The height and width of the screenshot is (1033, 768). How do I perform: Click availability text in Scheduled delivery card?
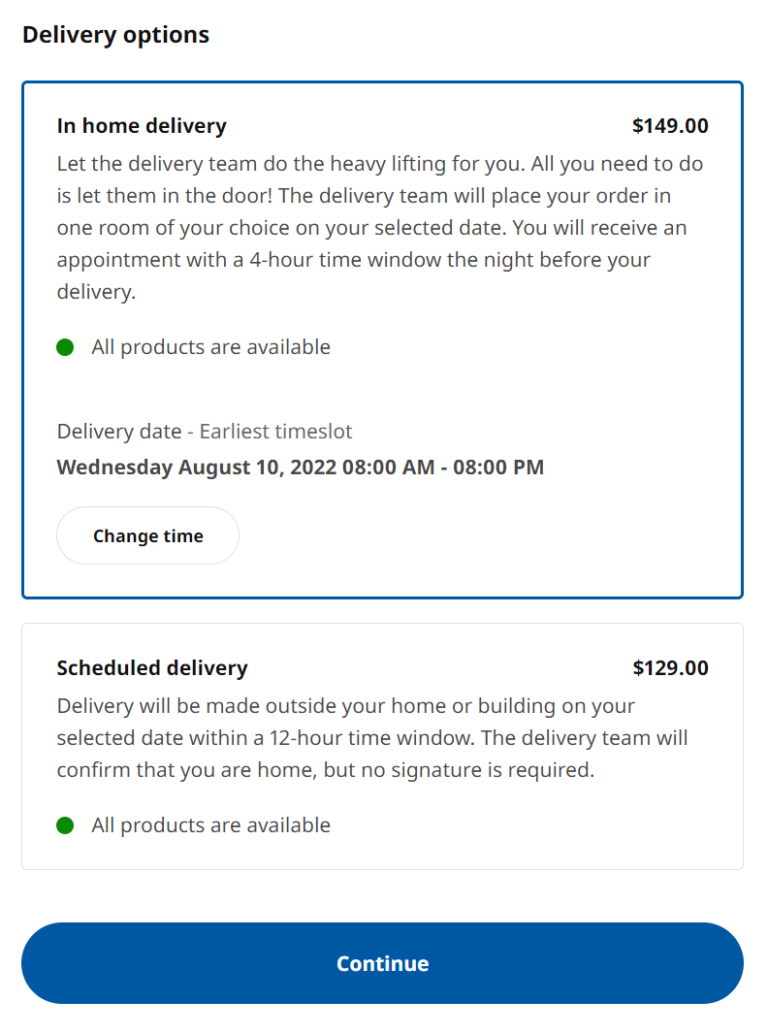click(211, 826)
